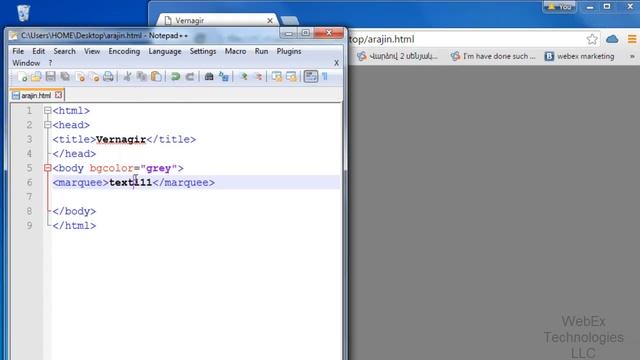Open the Recycle Bin desktop icon
640x360 pixels.
click(24, 13)
